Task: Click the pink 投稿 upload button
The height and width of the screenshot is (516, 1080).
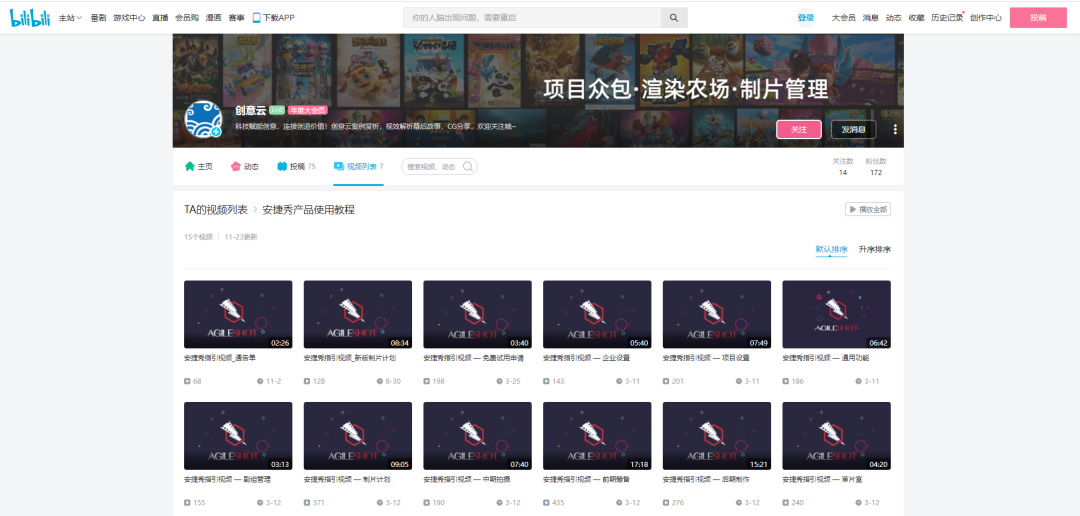Action: coord(1038,18)
